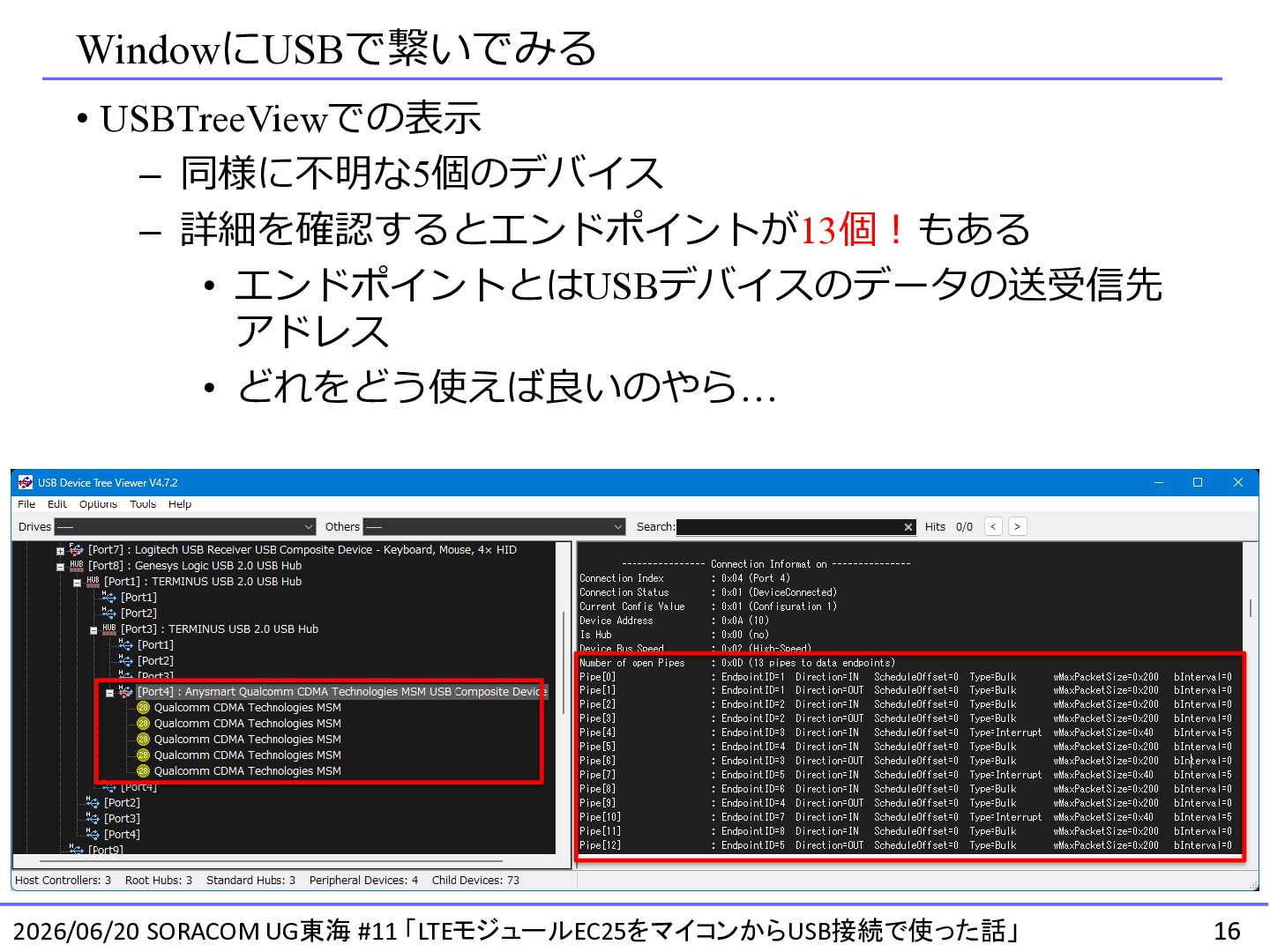Viewport: 1270px width, 952px height.
Task: Go to previous search hit with < button
Action: [993, 526]
